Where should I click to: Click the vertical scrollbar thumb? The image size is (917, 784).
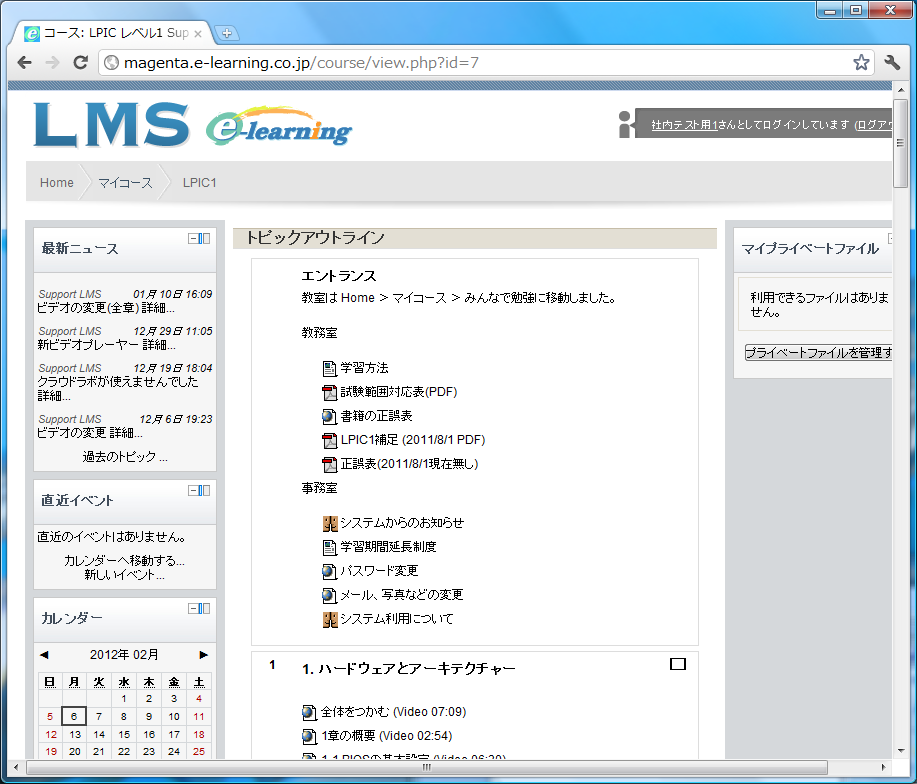901,144
